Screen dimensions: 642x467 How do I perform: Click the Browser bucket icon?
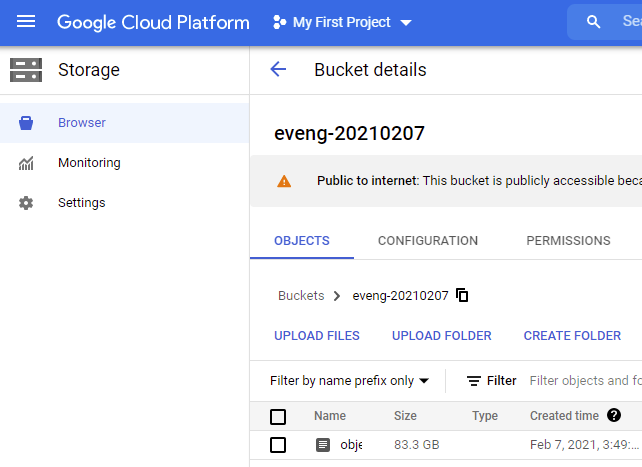coord(26,123)
